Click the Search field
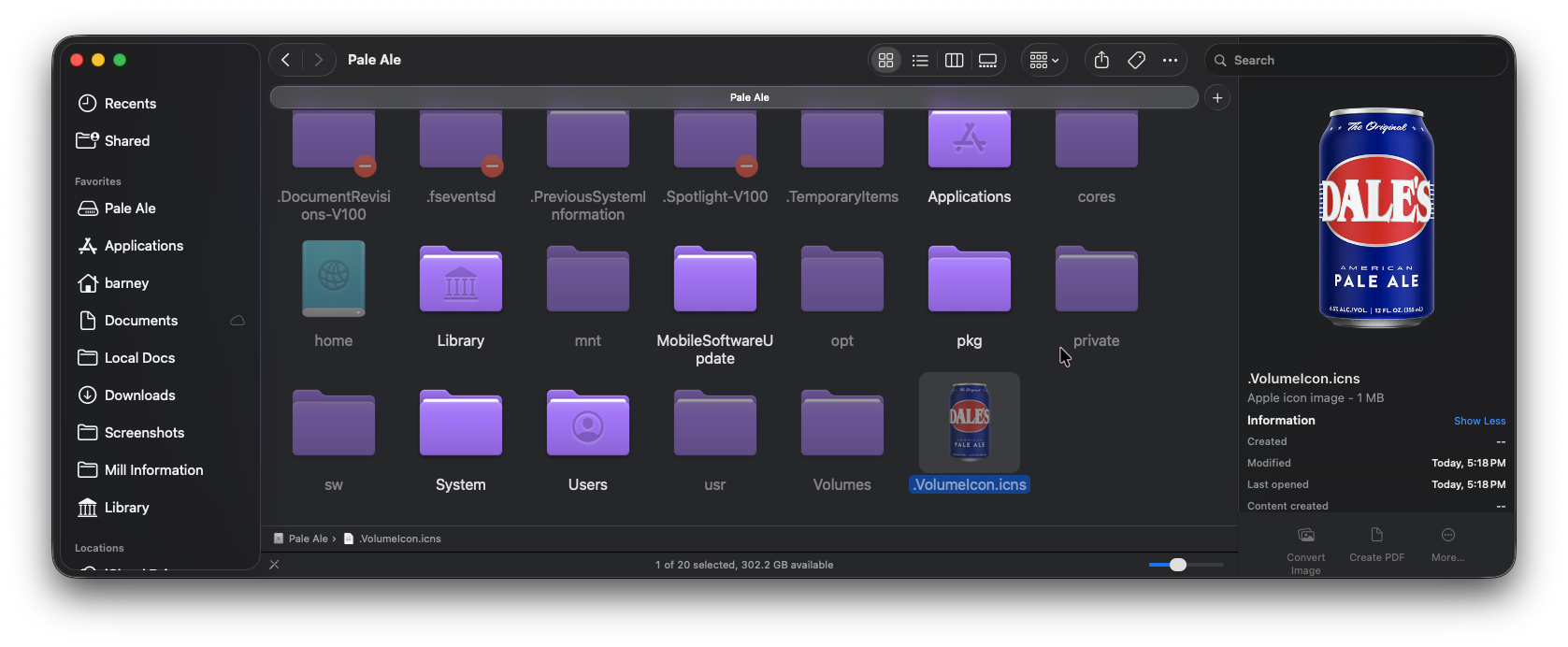The height and width of the screenshot is (647, 1568). point(1356,60)
